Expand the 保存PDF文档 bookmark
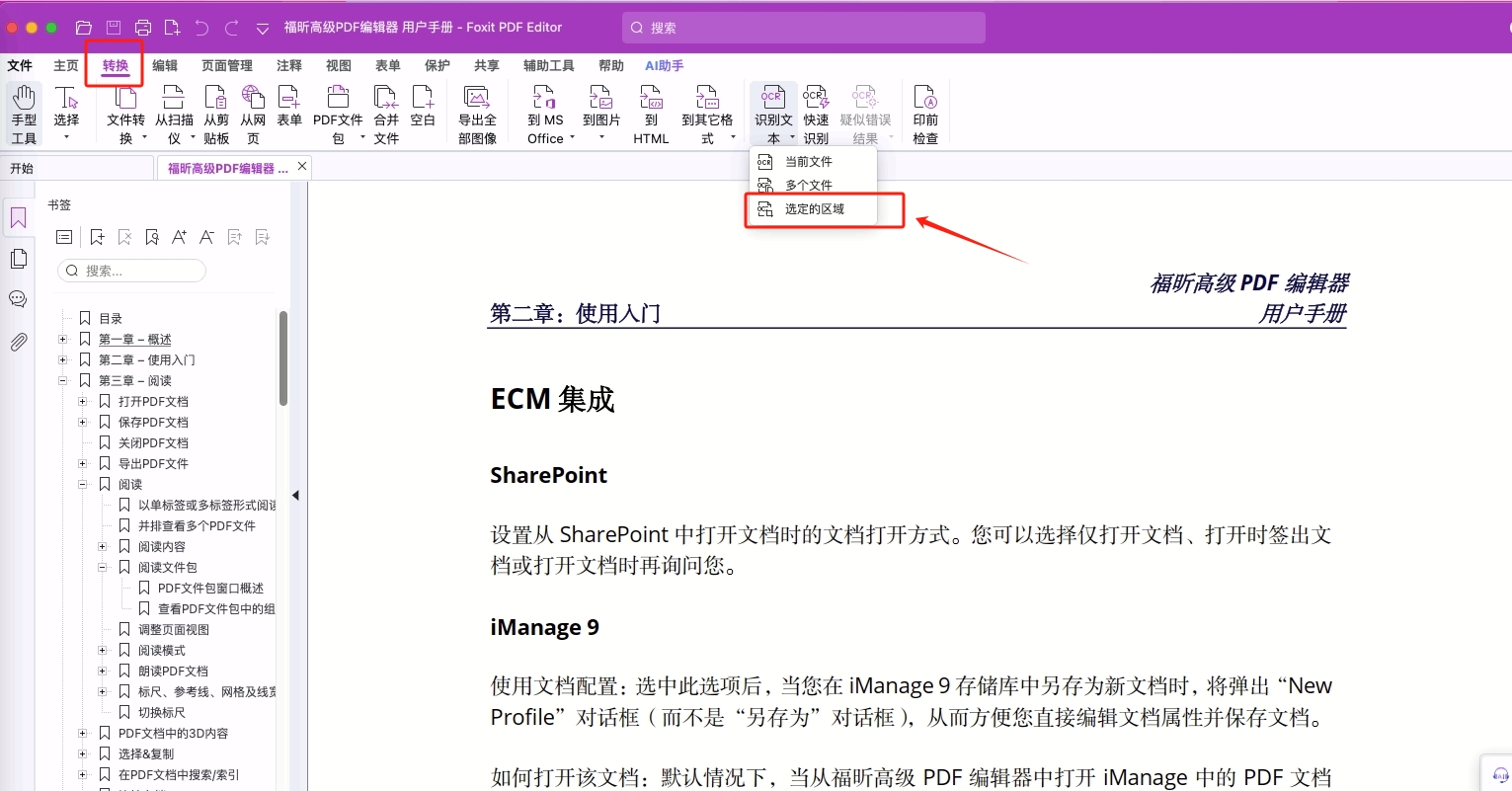The width and height of the screenshot is (1512, 791). pos(83,422)
